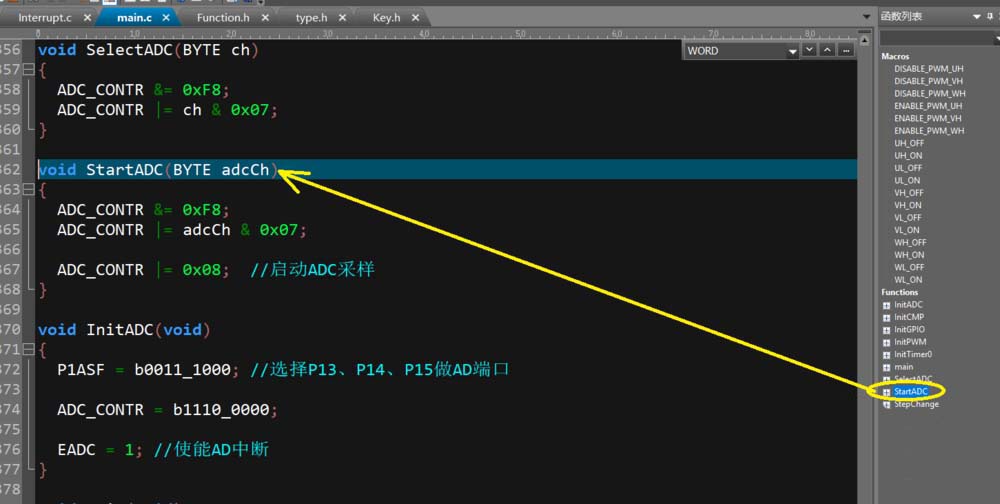Click the Functions group header
Viewport: 1000px width, 504px height.
[x=900, y=292]
